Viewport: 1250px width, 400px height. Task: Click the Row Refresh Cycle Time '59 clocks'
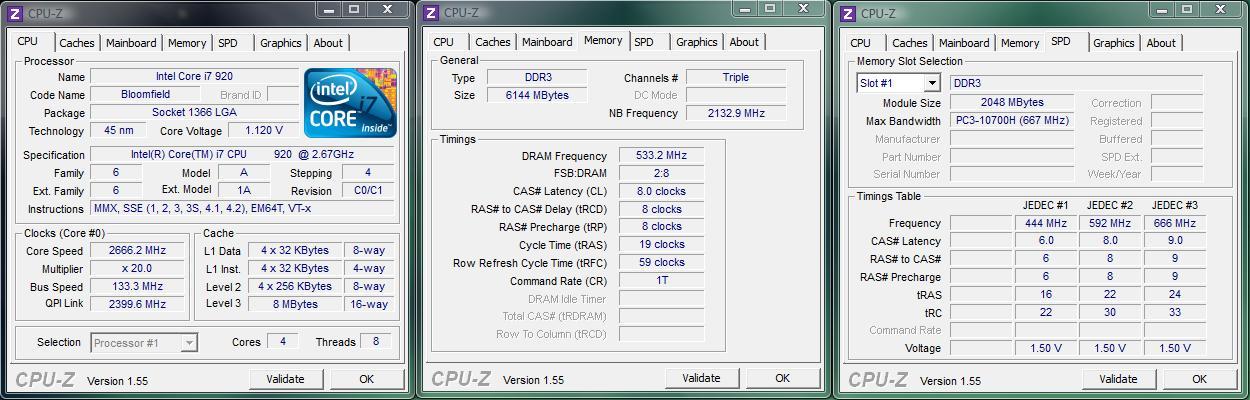(x=661, y=262)
